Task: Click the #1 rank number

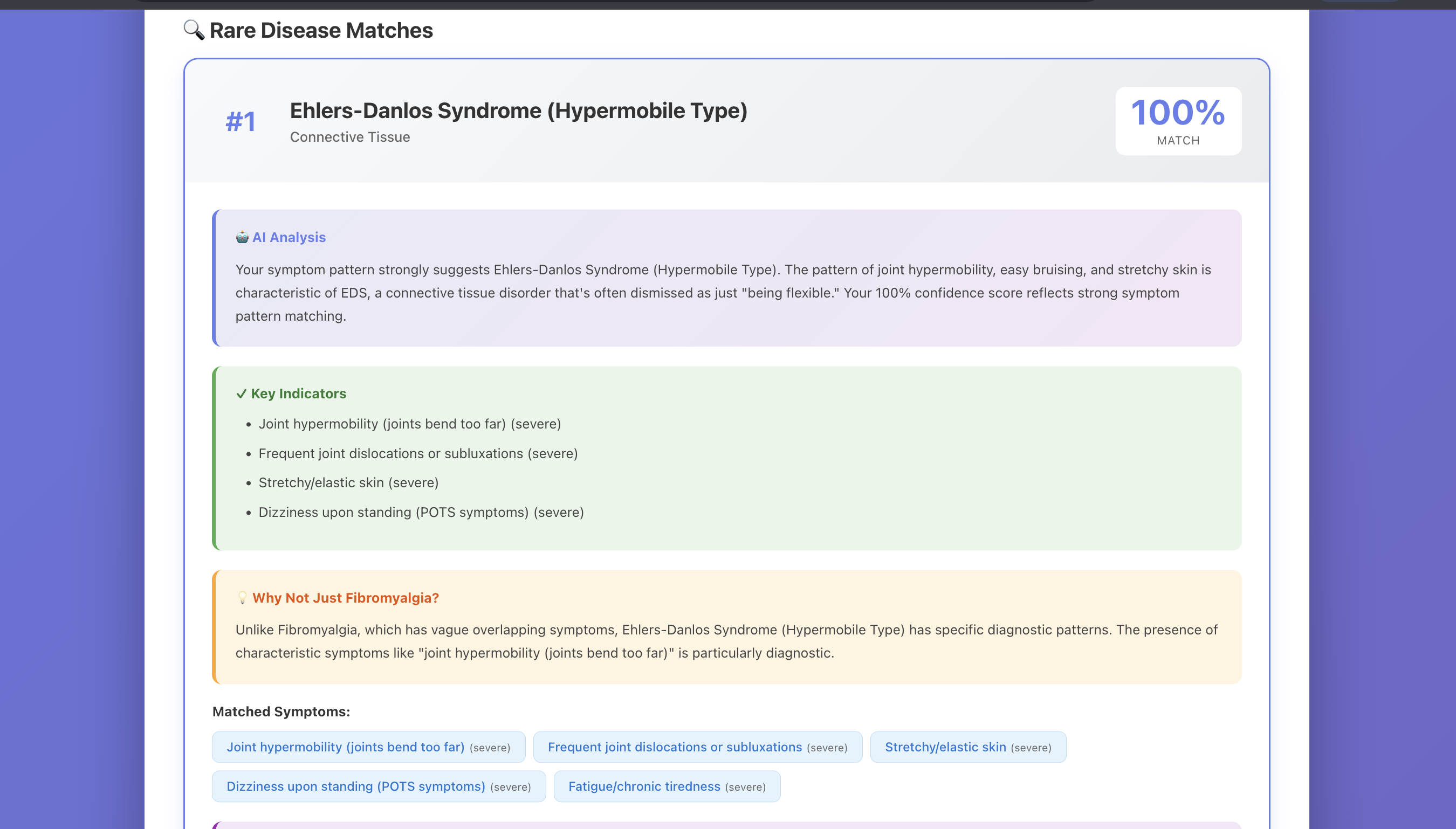Action: (x=241, y=121)
